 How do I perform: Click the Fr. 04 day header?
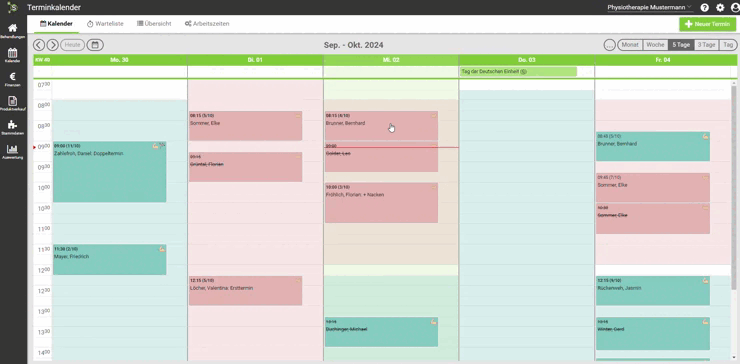coord(663,60)
